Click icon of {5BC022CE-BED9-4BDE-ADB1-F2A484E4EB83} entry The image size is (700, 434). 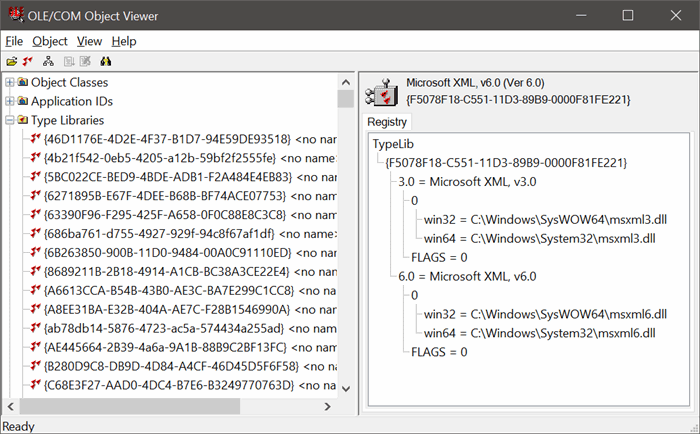(x=36, y=177)
